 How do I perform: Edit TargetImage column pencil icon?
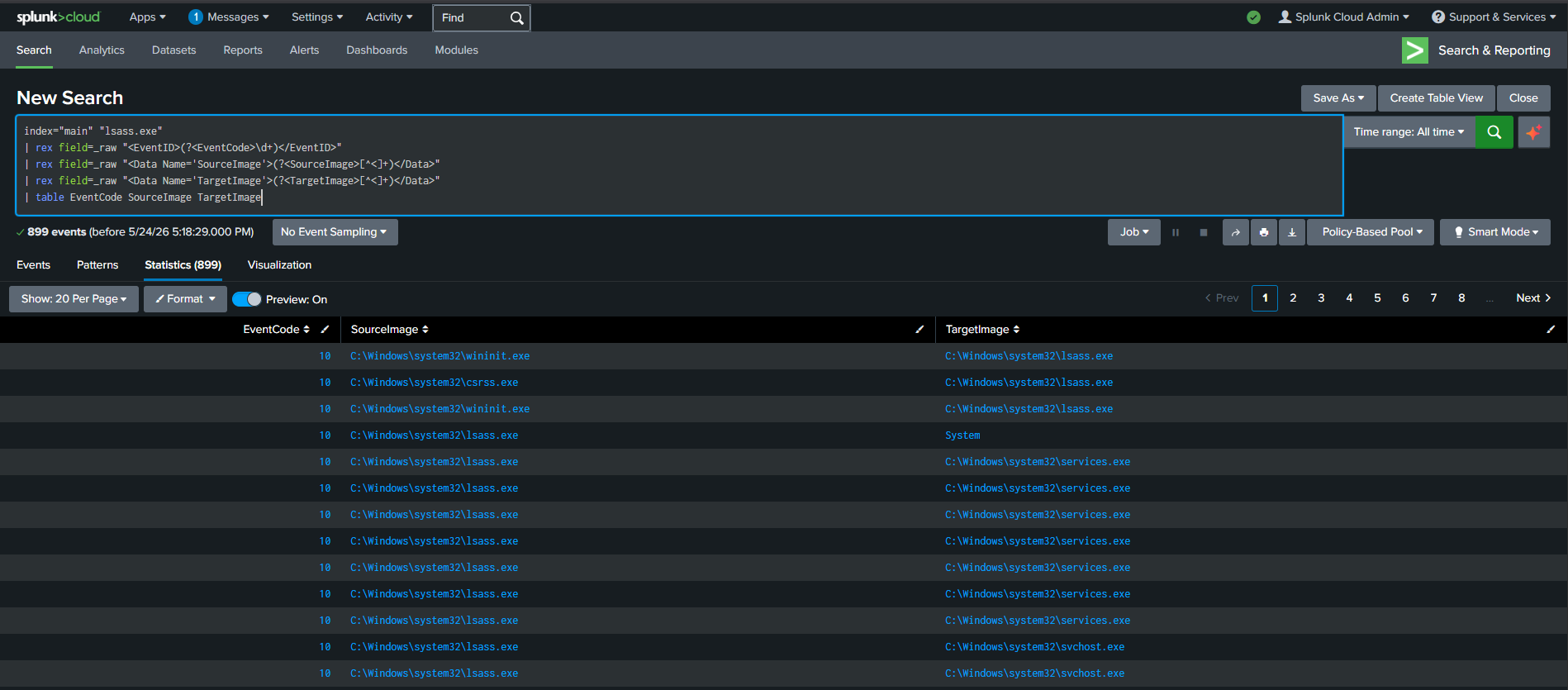pyautogui.click(x=1551, y=329)
